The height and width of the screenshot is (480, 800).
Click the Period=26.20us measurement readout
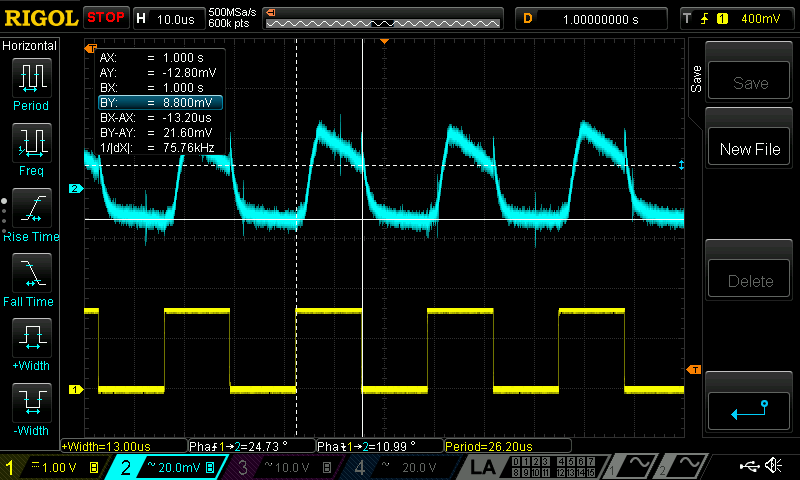point(508,446)
